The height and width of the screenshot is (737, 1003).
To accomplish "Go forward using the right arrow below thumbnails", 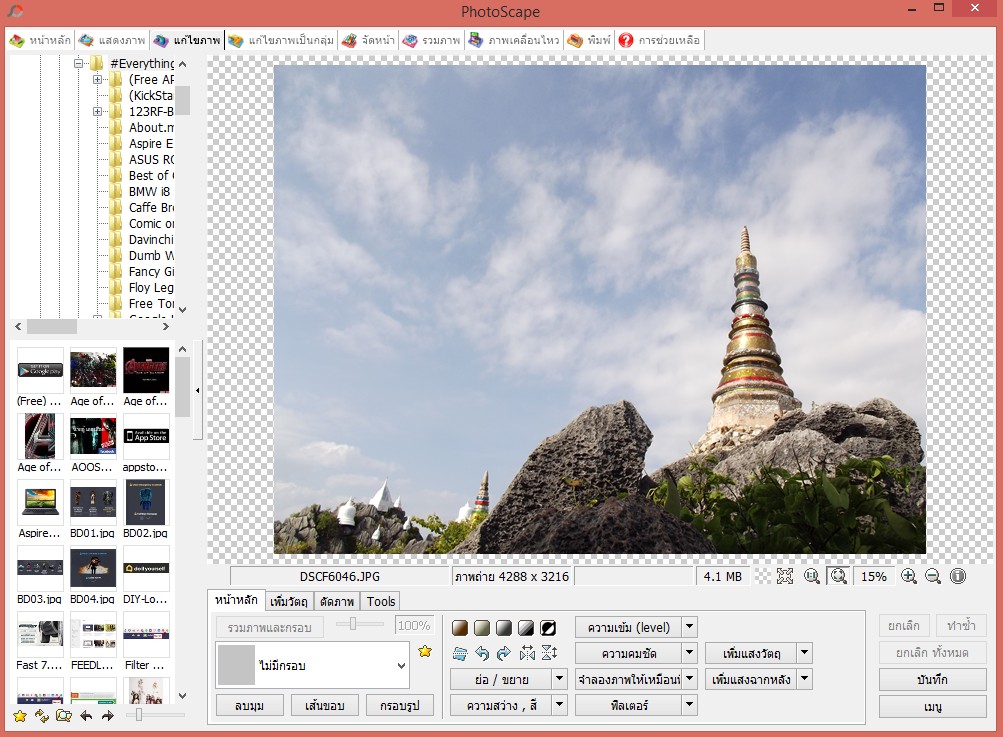I will click(x=107, y=716).
